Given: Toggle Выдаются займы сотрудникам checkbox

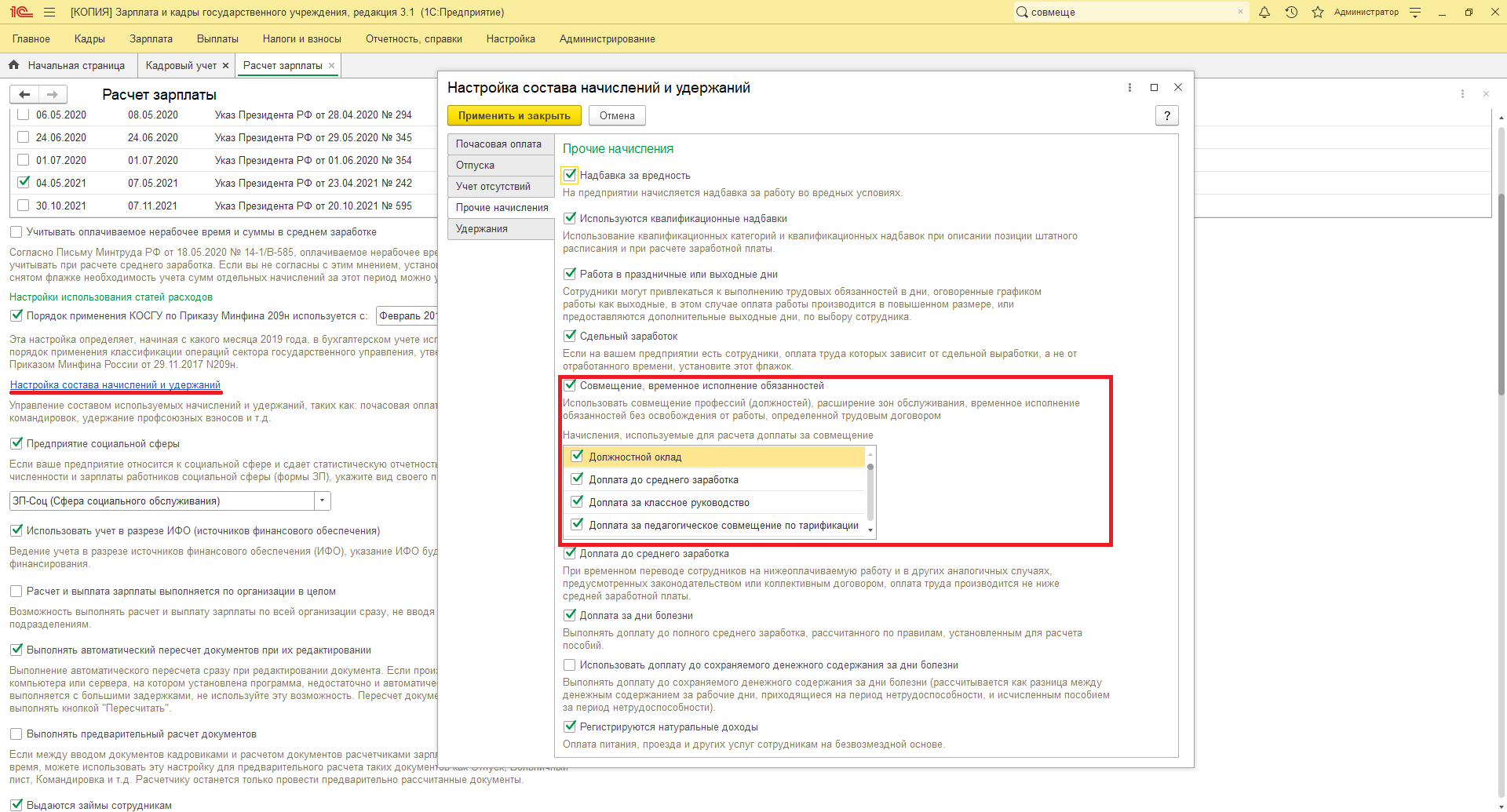Looking at the screenshot, I should pyautogui.click(x=16, y=805).
